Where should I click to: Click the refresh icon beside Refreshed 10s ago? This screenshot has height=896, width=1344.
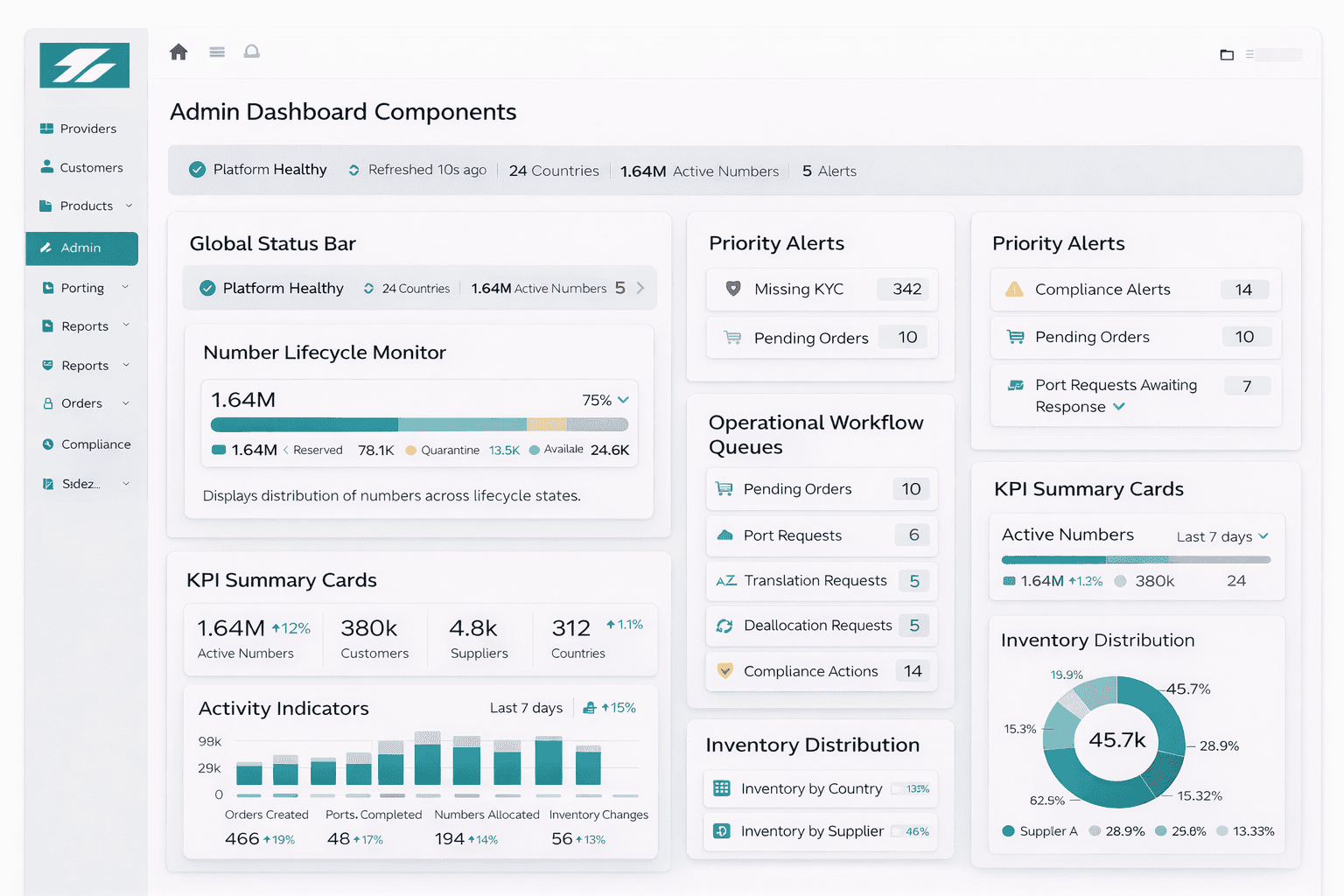point(353,170)
